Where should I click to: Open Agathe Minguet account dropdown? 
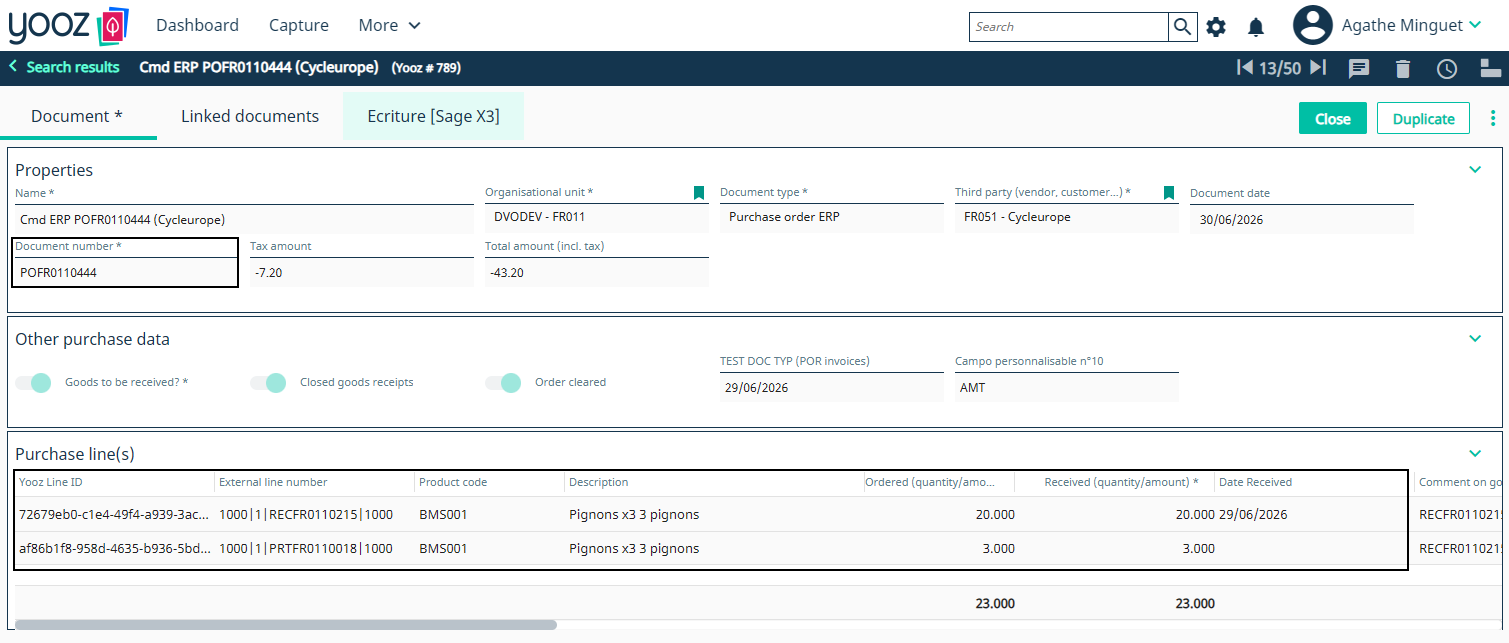tap(1411, 25)
